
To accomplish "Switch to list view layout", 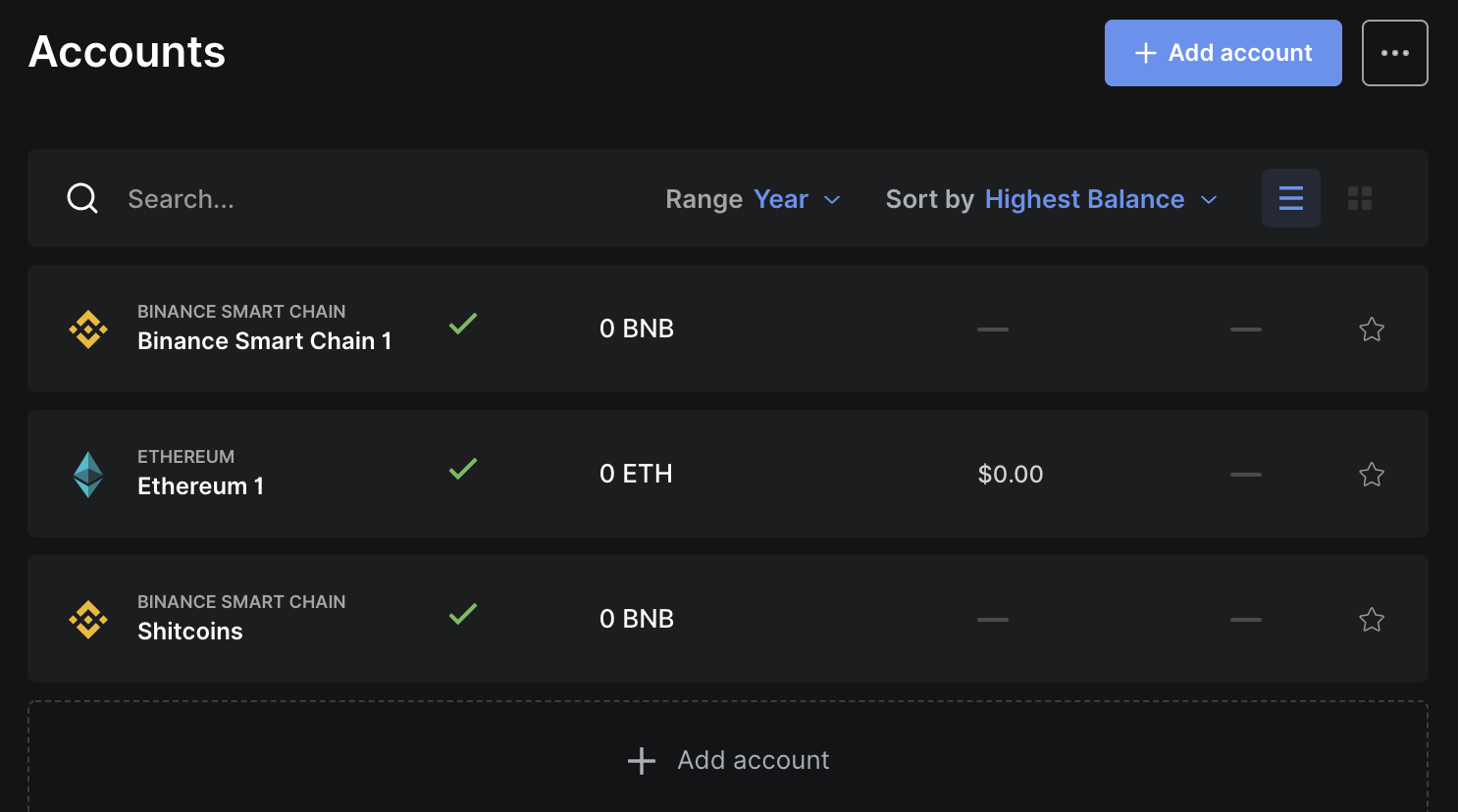I will pyautogui.click(x=1290, y=198).
